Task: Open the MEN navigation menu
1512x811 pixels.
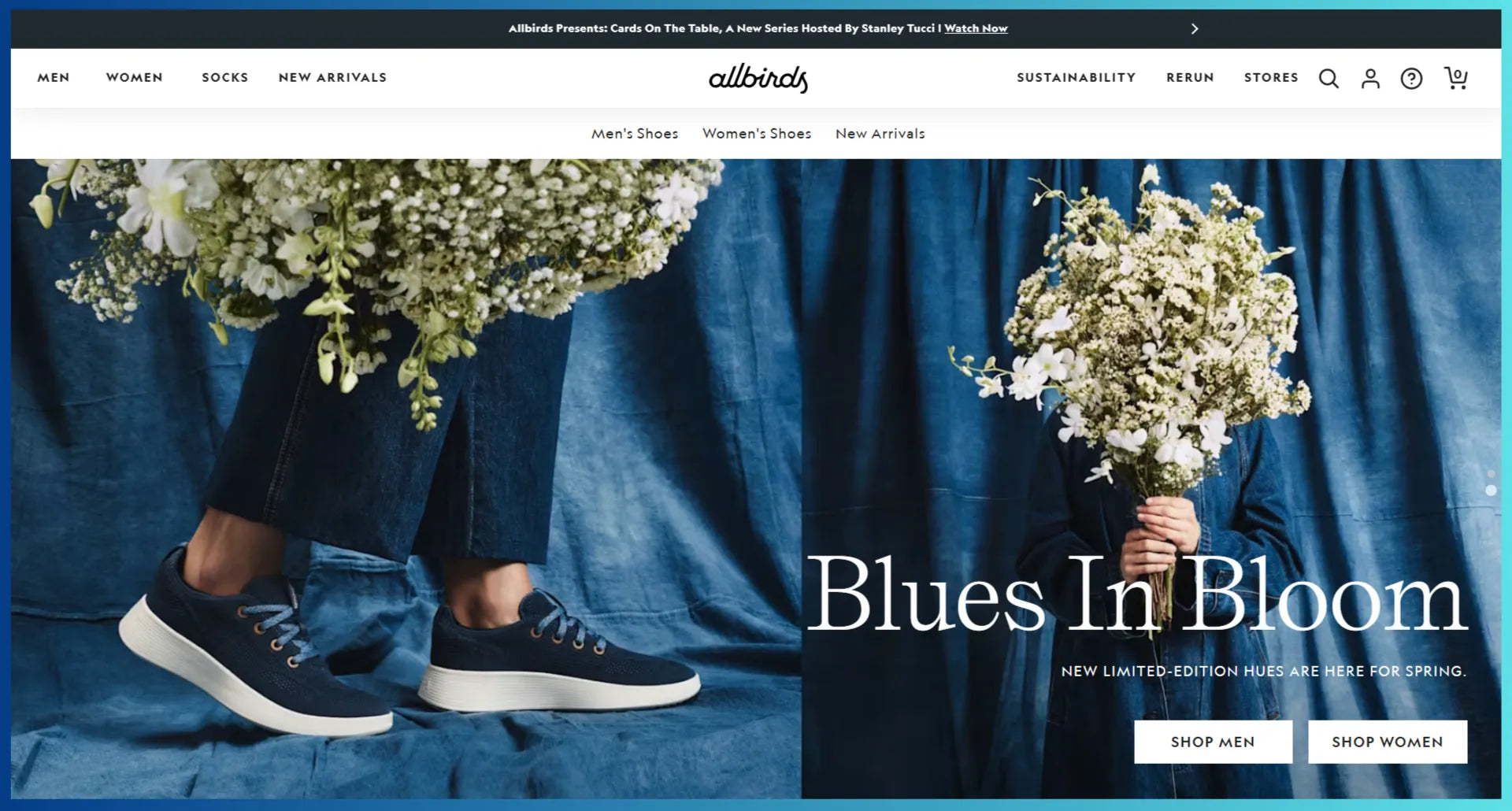Action: click(54, 77)
